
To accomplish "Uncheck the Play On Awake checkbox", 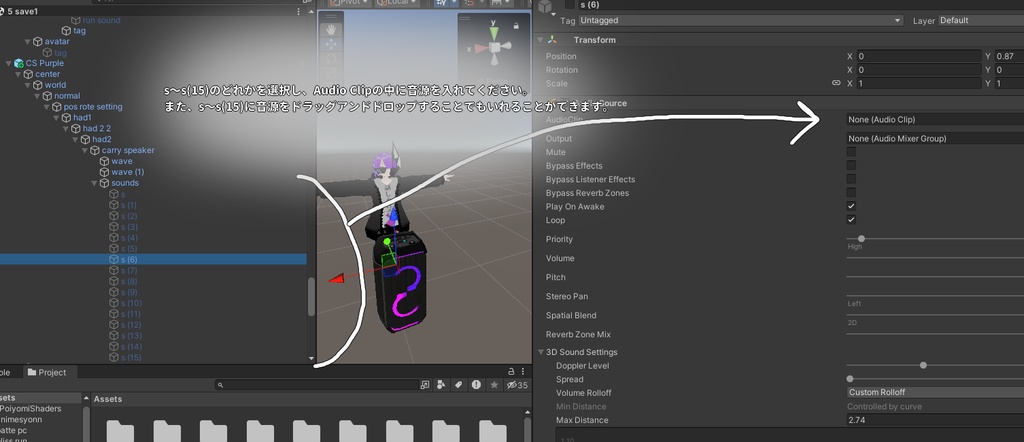I will [851, 206].
